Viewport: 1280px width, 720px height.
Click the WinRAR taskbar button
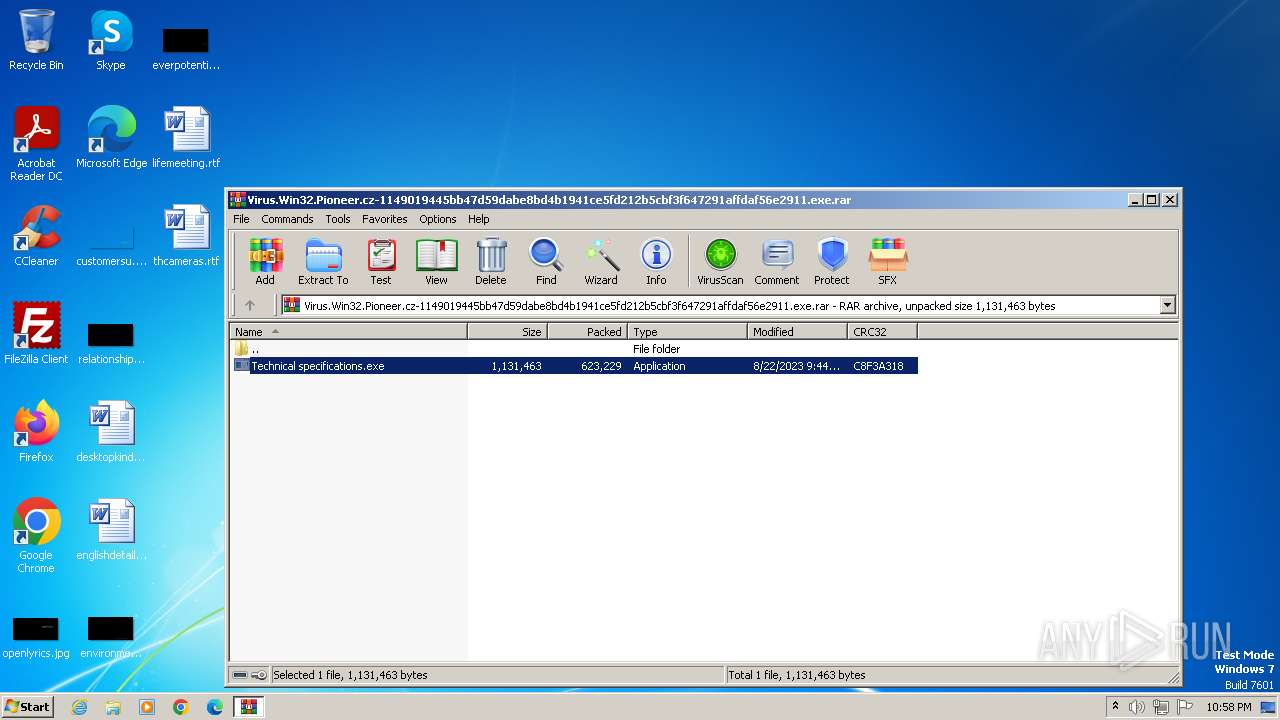(x=248, y=707)
